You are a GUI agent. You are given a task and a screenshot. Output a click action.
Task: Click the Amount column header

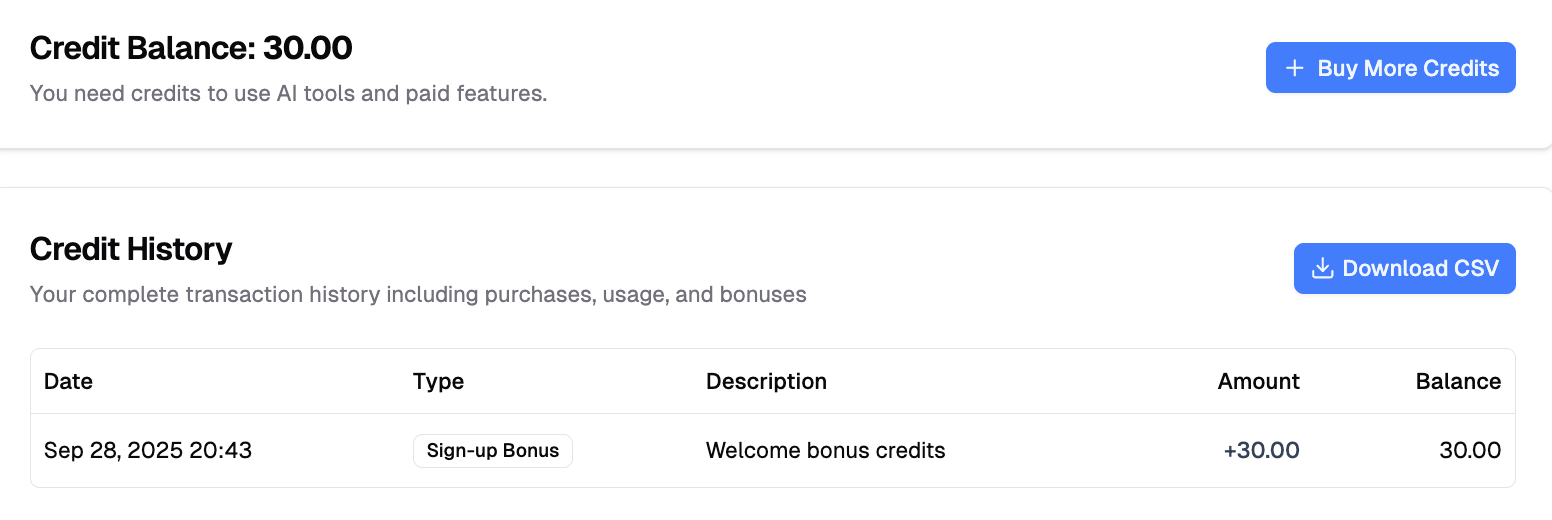(1258, 381)
